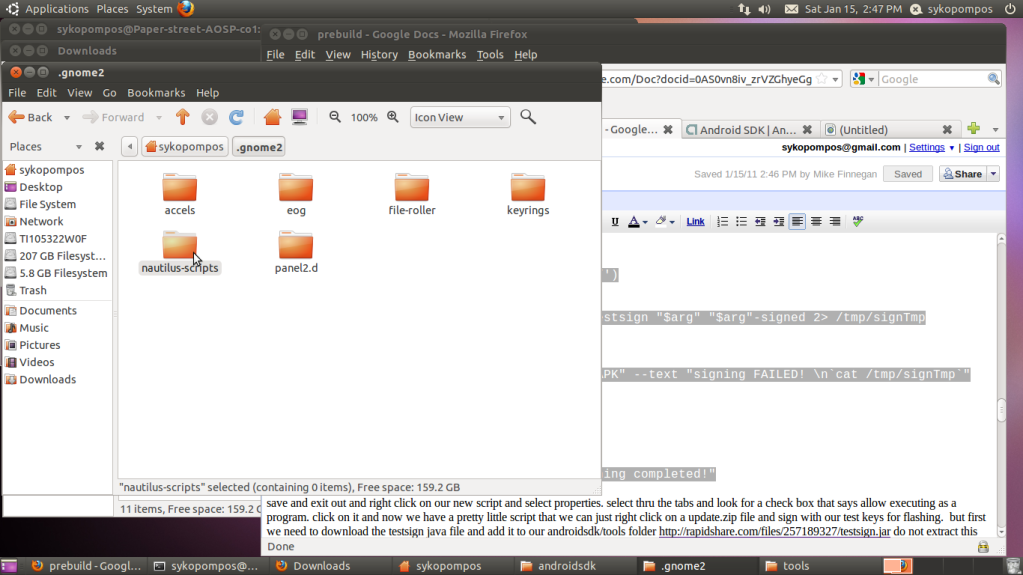The height and width of the screenshot is (575, 1023).
Task: Open the parent folder with the up arrow
Action: click(x=183, y=117)
